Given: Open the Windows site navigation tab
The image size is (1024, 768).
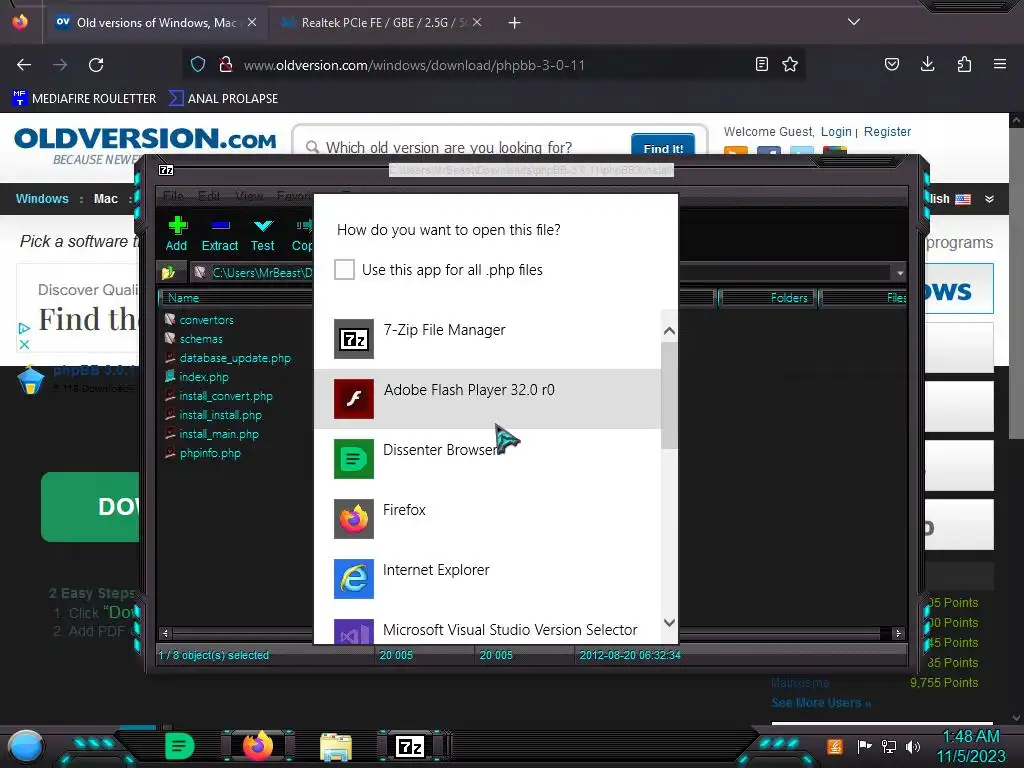Looking at the screenshot, I should (x=42, y=199).
